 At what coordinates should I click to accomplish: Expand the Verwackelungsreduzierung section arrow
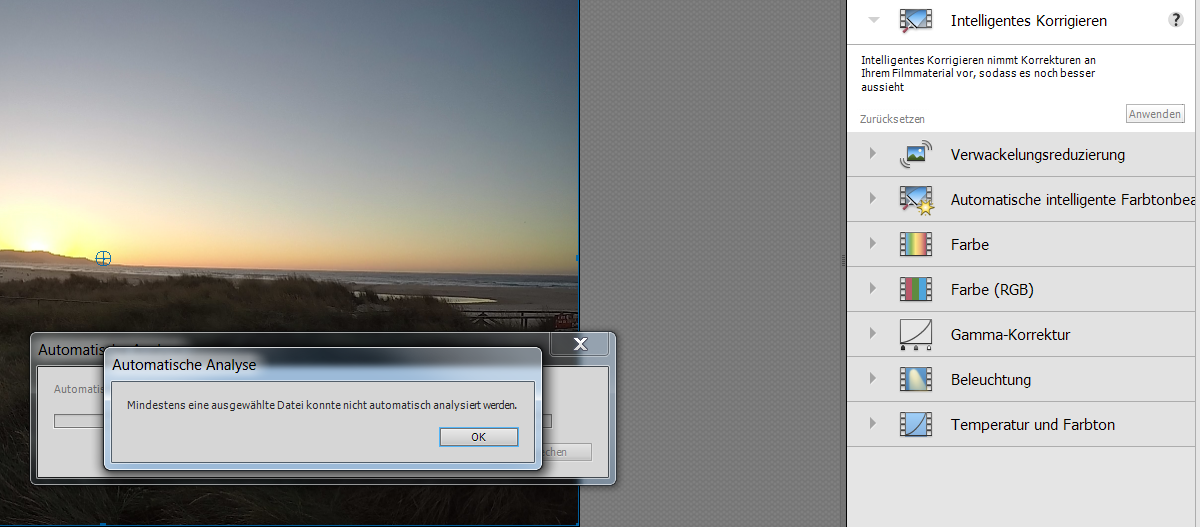click(873, 154)
